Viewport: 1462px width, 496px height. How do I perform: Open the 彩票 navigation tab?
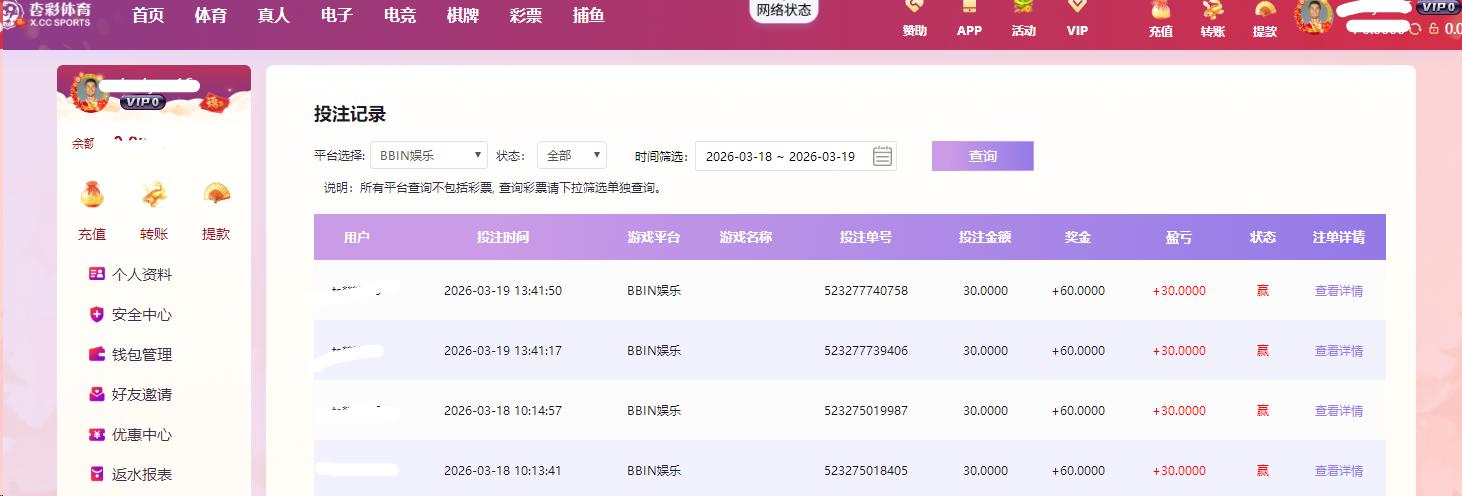525,16
